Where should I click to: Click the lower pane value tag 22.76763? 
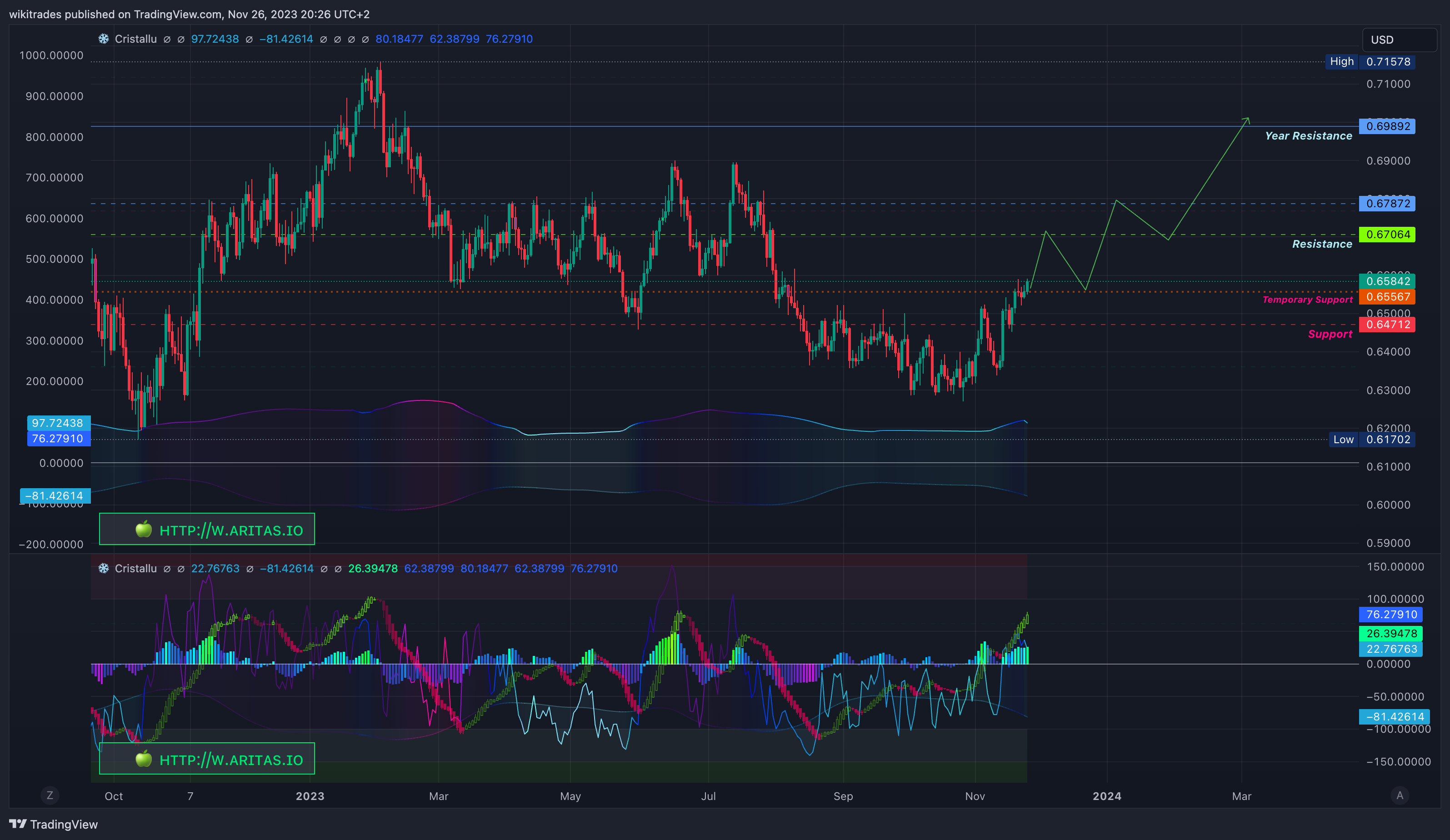[1391, 649]
